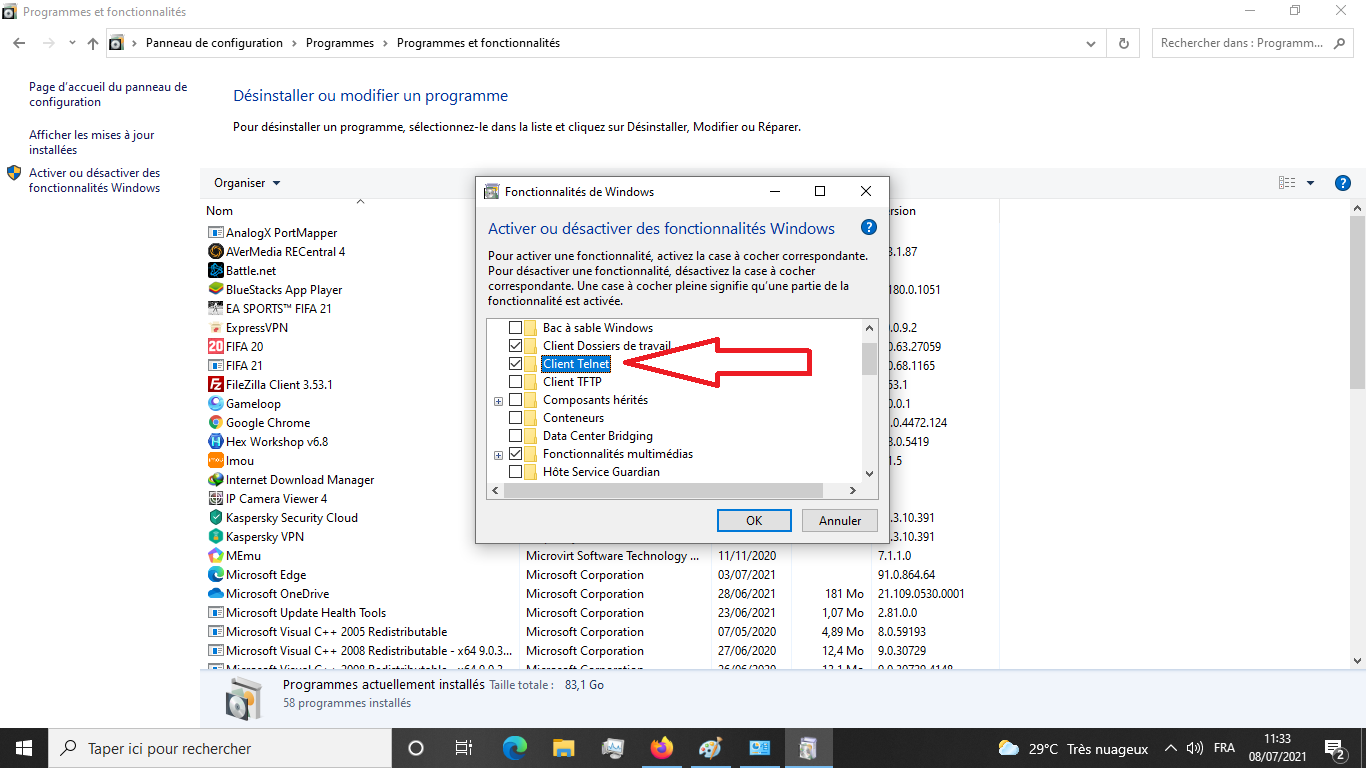Check the Bac à sable Windows box
Viewport: 1366px width, 768px height.
tap(515, 328)
